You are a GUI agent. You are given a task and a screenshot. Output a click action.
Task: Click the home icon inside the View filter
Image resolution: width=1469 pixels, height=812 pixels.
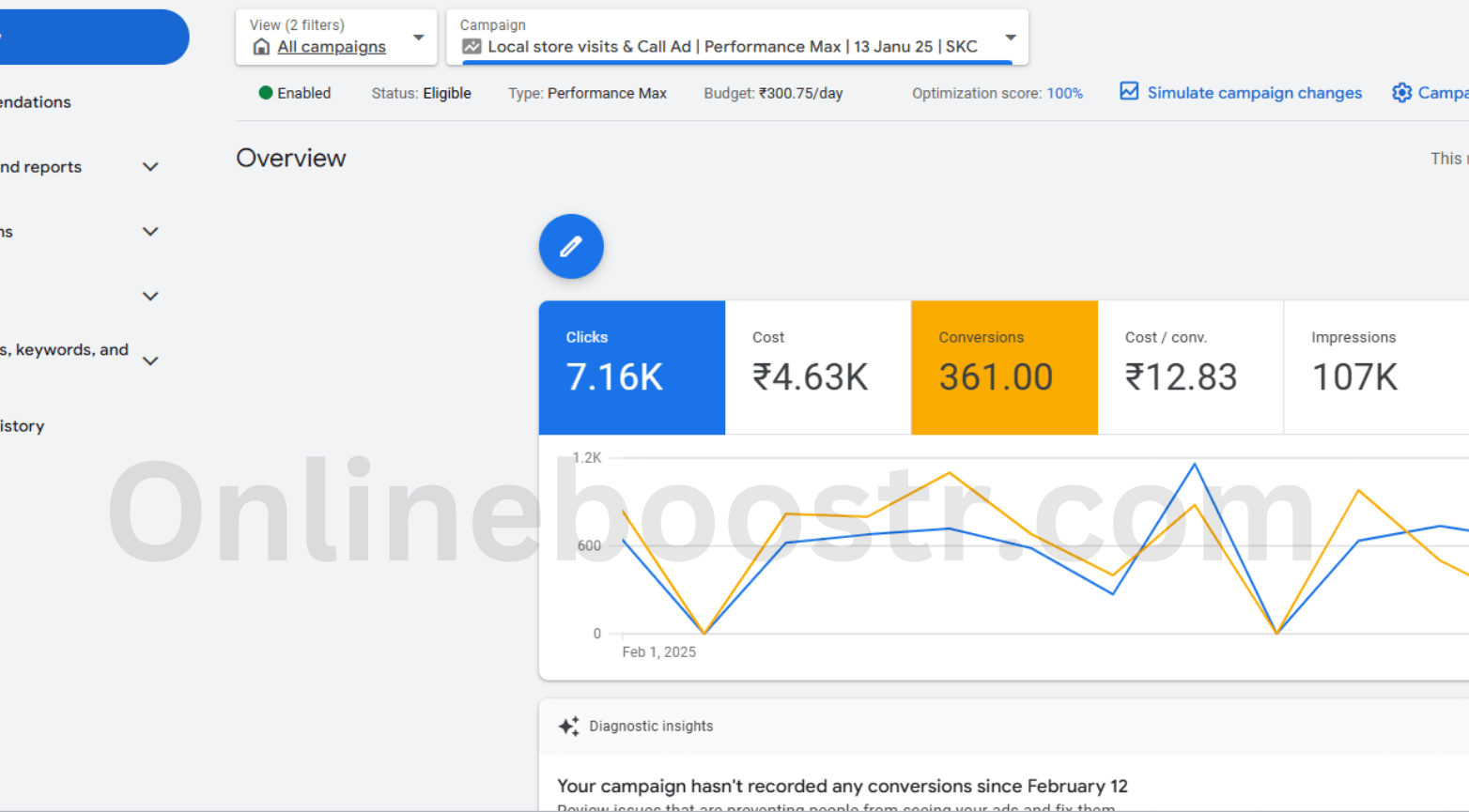coord(260,46)
